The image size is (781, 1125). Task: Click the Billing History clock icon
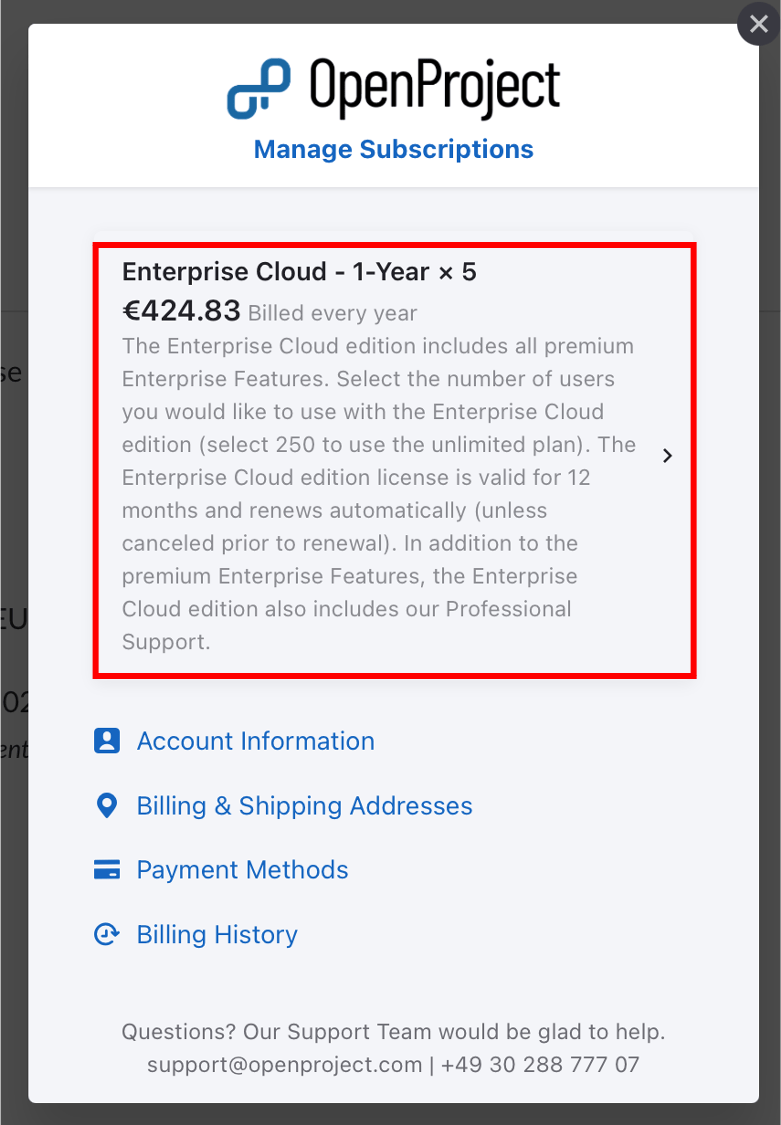coord(106,935)
